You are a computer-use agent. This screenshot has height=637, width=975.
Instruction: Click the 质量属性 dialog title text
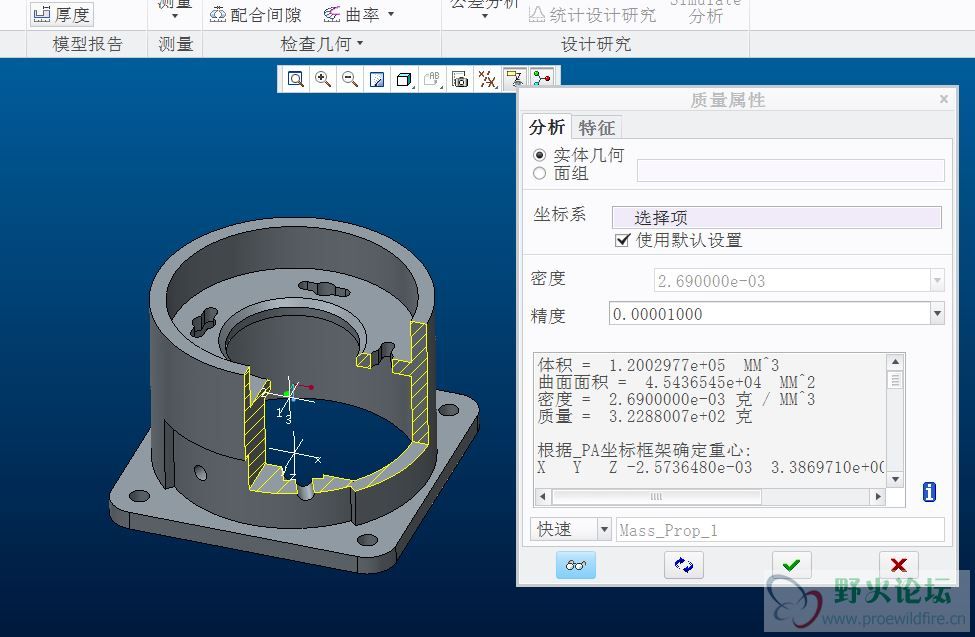pos(728,100)
